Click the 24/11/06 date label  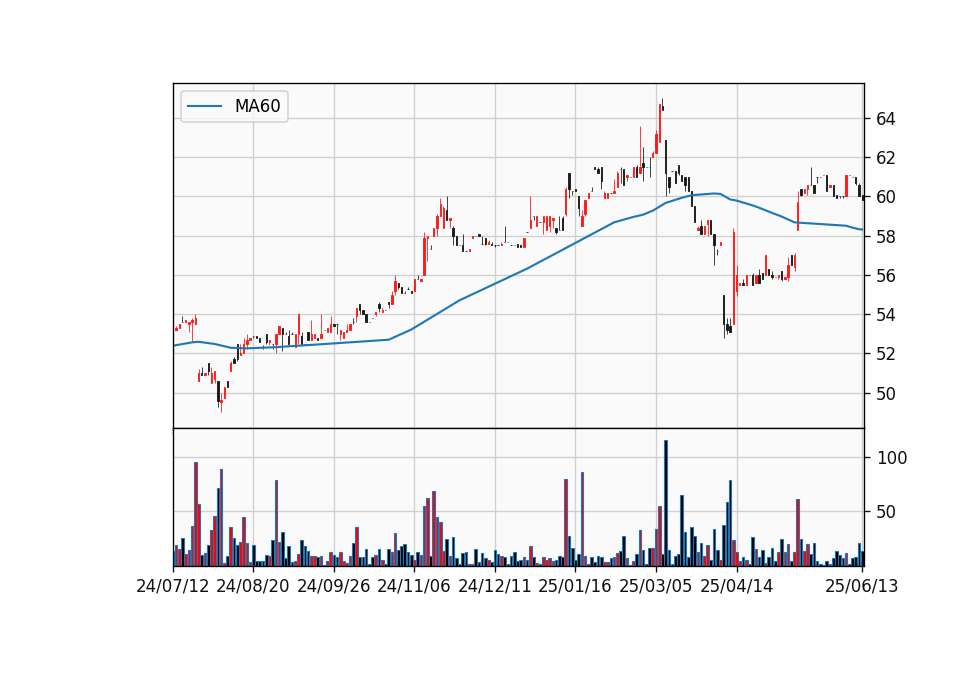[414, 586]
